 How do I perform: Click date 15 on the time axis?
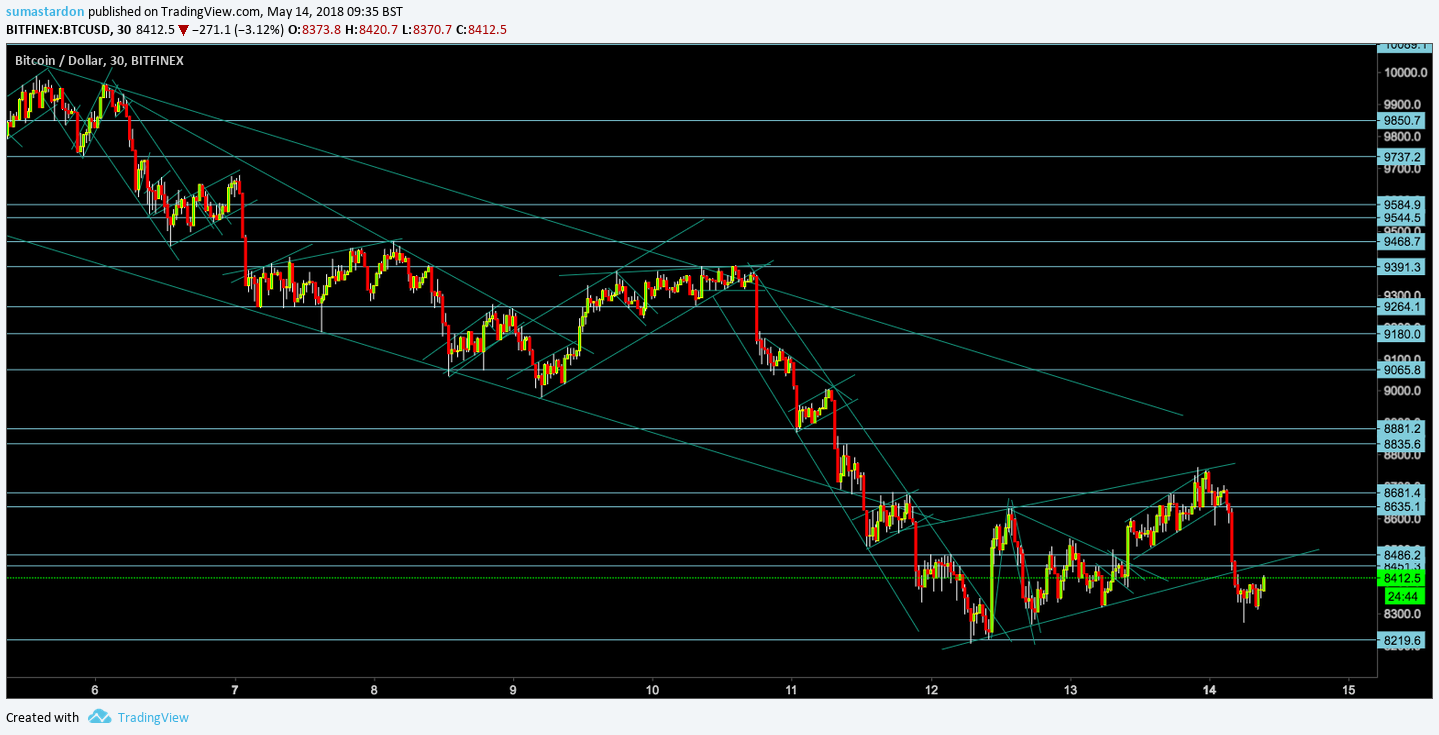tap(1348, 690)
